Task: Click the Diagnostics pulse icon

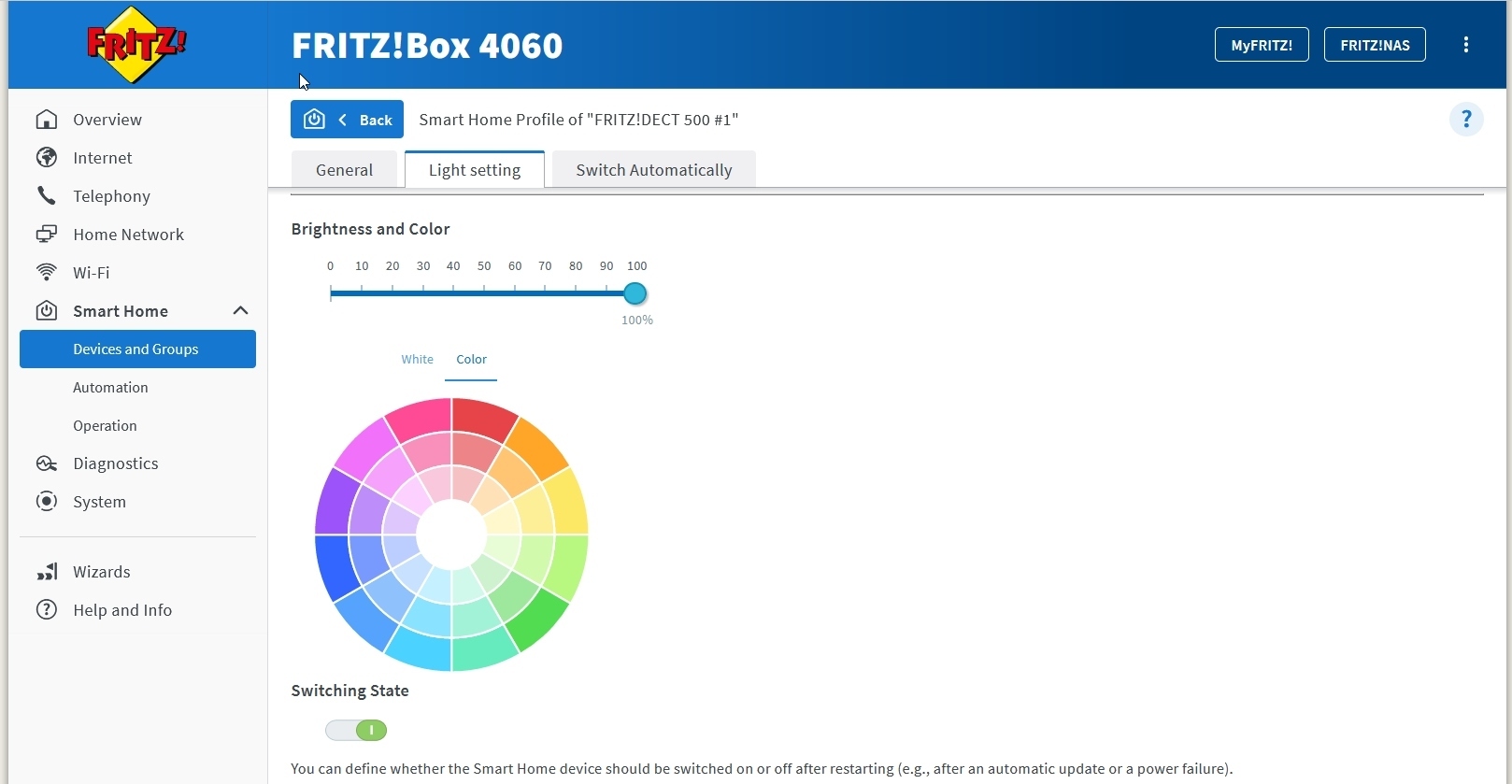Action: (47, 463)
